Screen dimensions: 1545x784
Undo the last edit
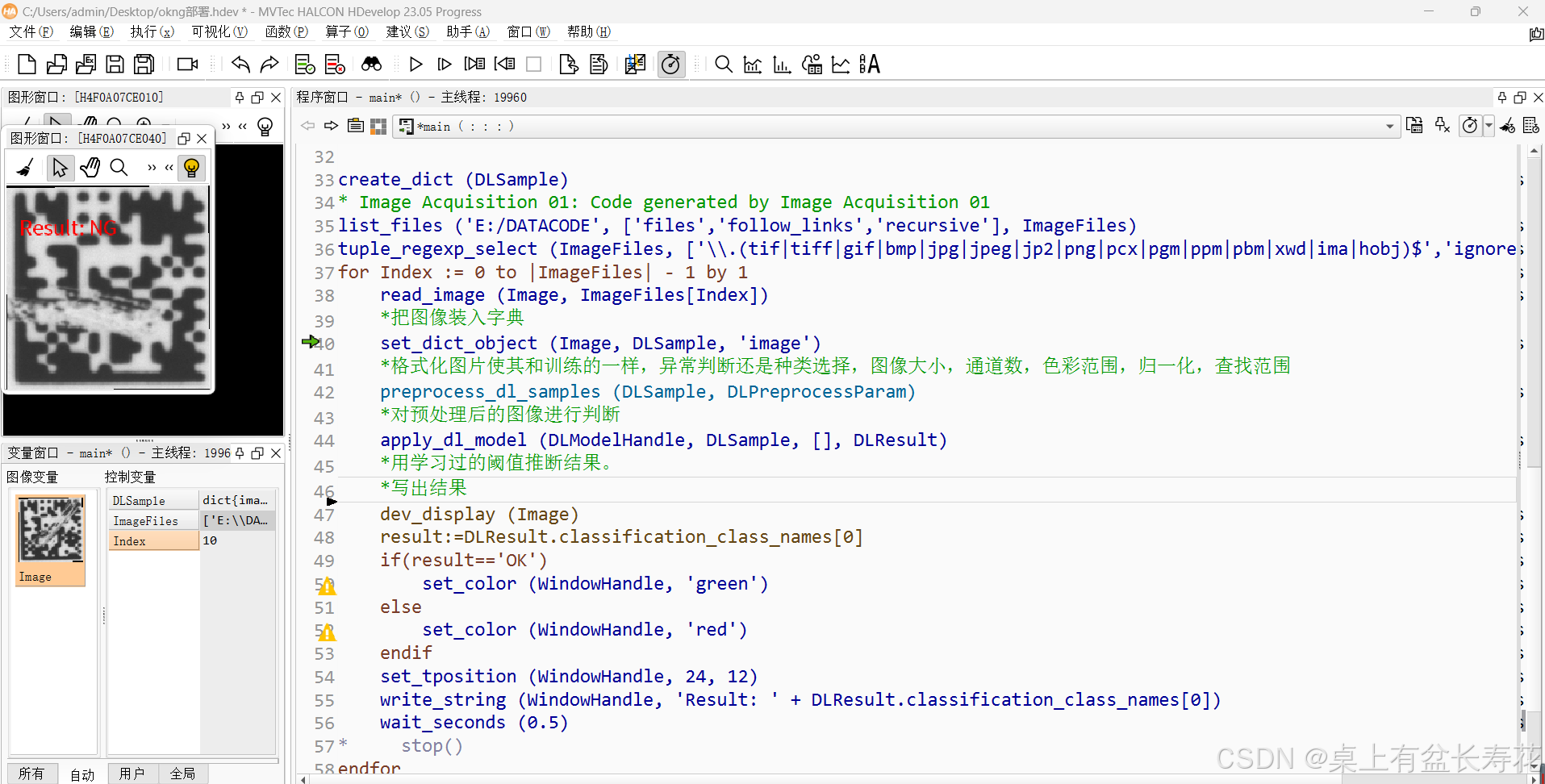(x=240, y=65)
